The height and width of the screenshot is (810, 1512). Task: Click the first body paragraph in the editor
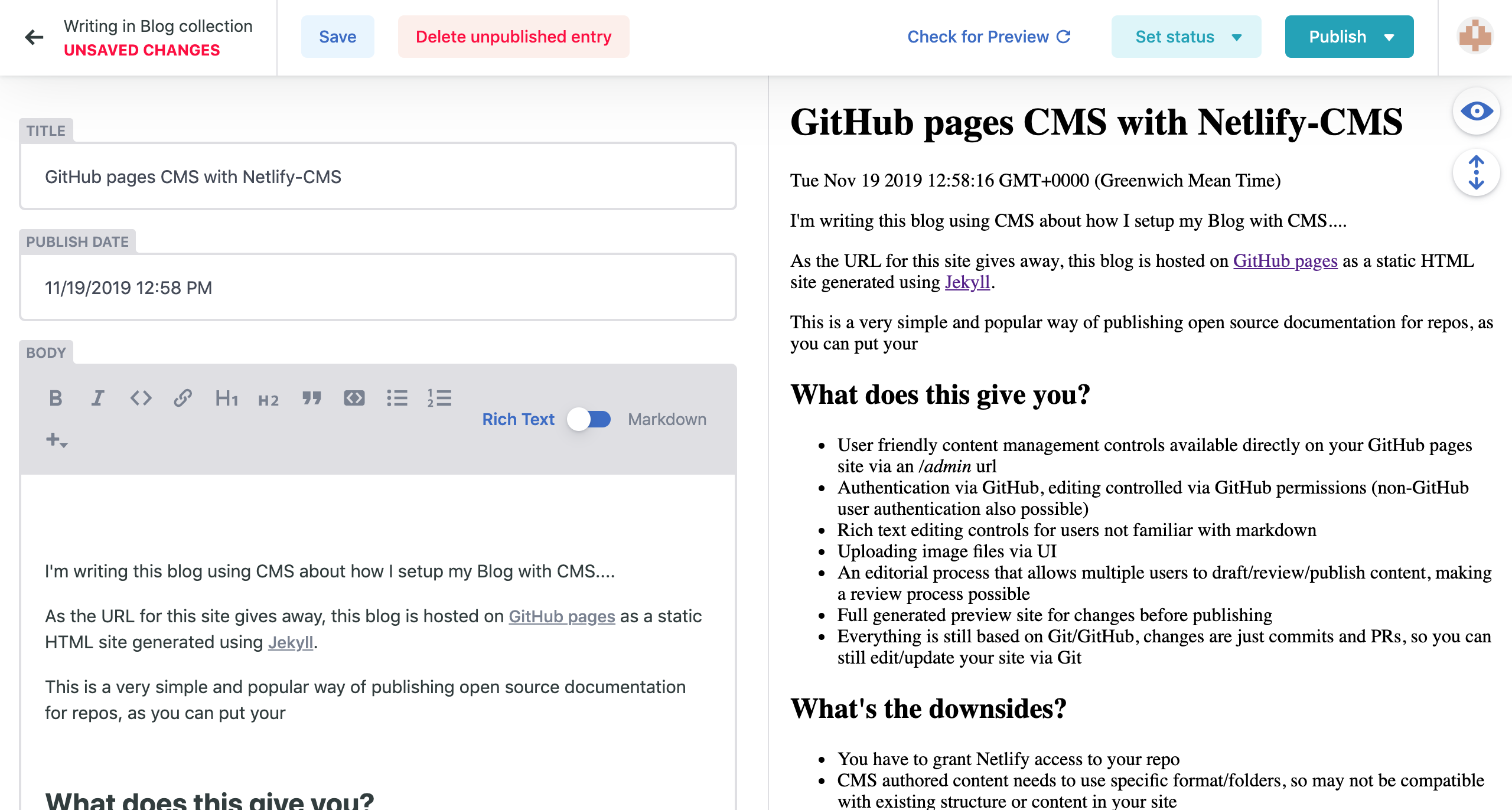[330, 571]
